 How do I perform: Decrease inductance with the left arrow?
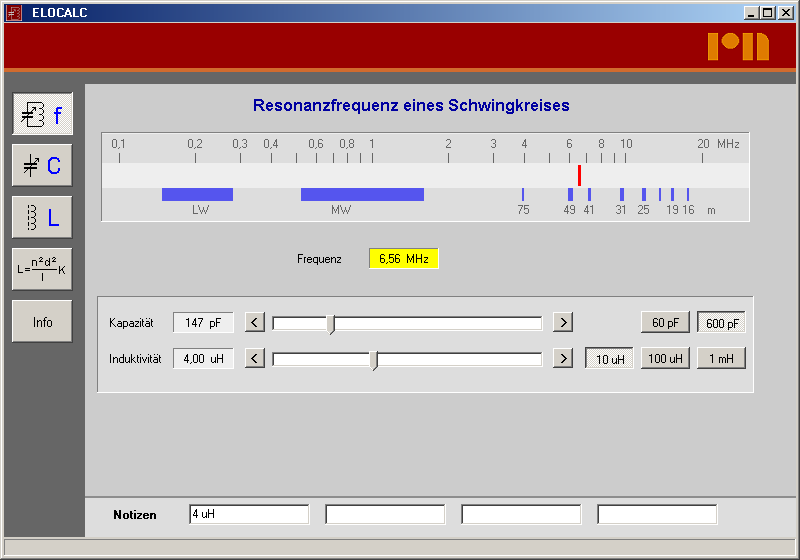[255, 358]
